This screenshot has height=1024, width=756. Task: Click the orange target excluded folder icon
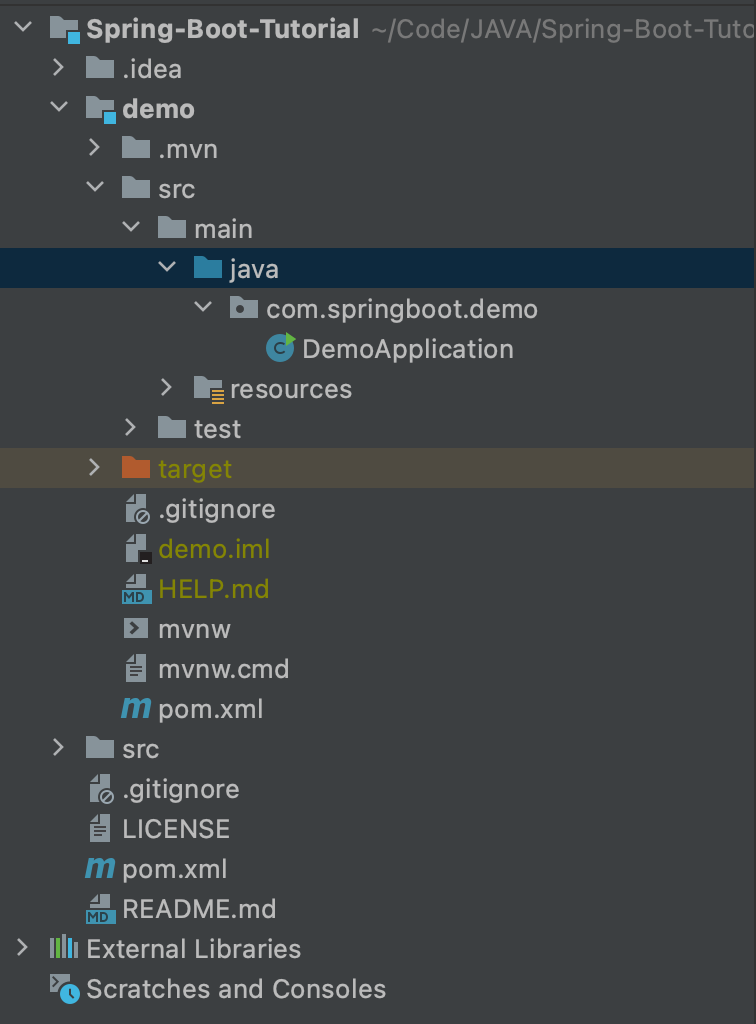pos(136,468)
